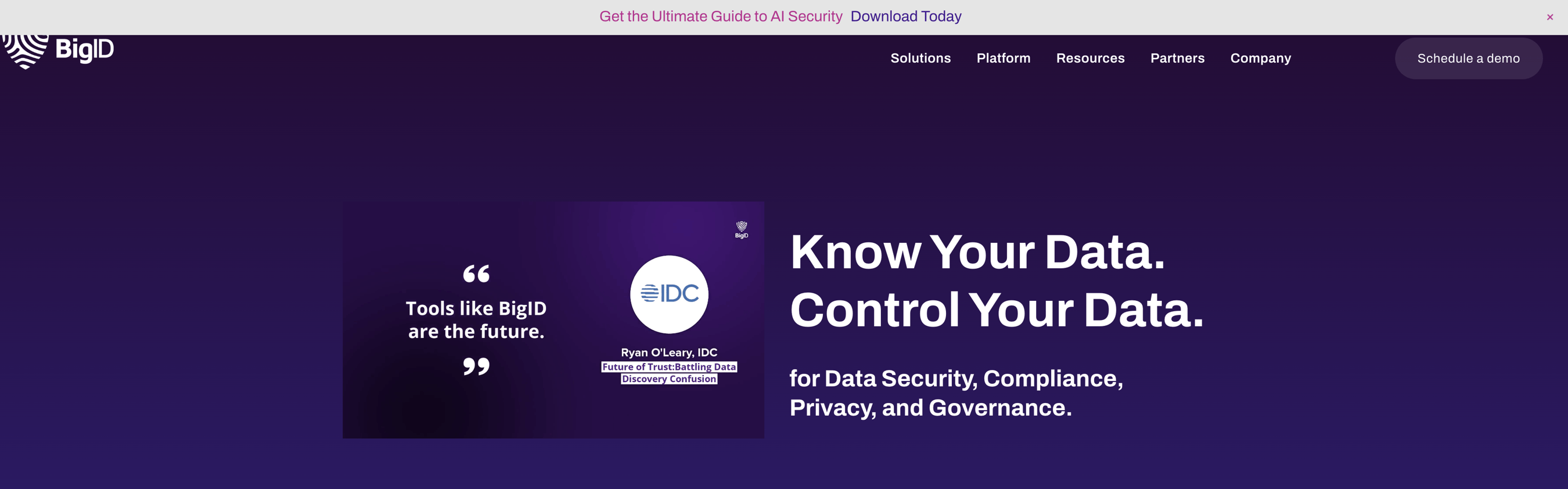Click the Get the Ultimate Guide to AI Security text

click(721, 16)
